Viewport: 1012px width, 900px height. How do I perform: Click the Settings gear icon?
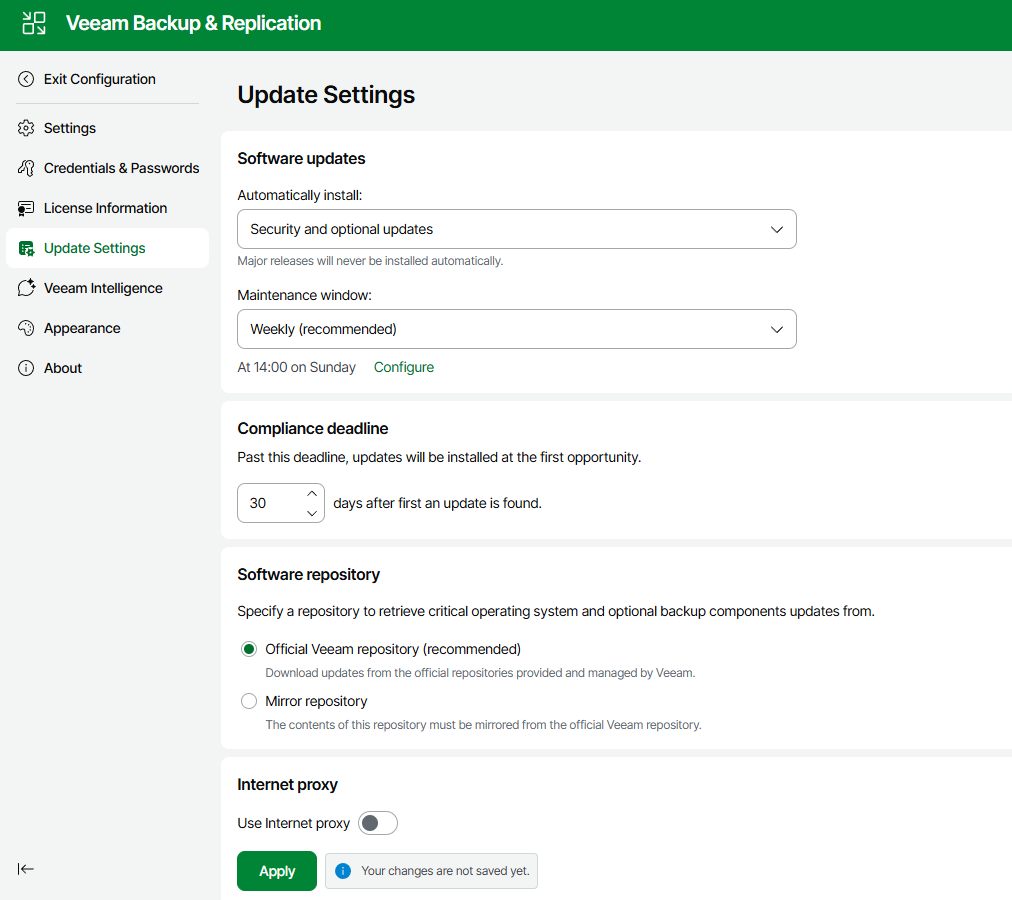pos(26,128)
